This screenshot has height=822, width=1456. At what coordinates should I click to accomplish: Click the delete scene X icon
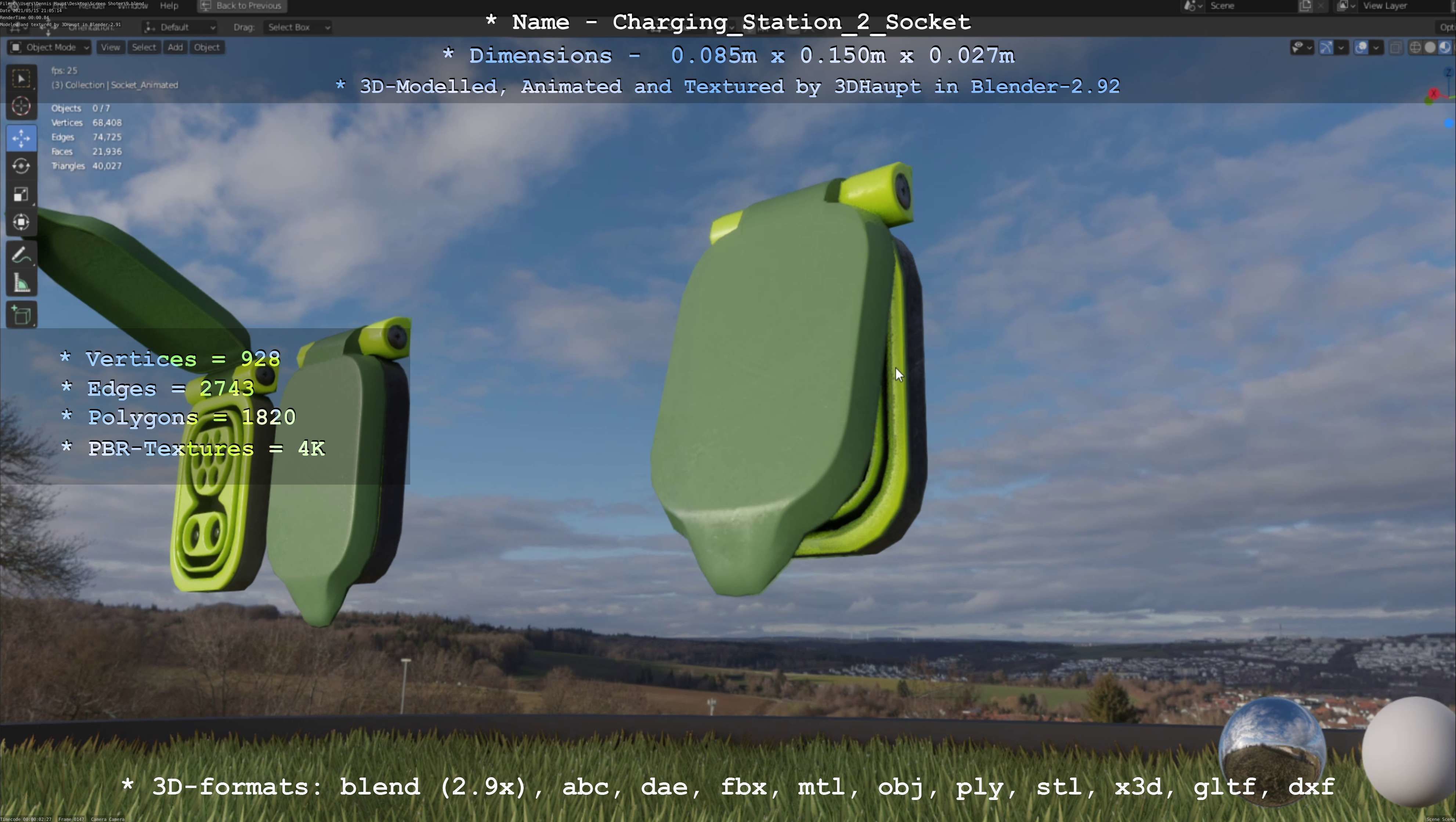pos(1320,6)
